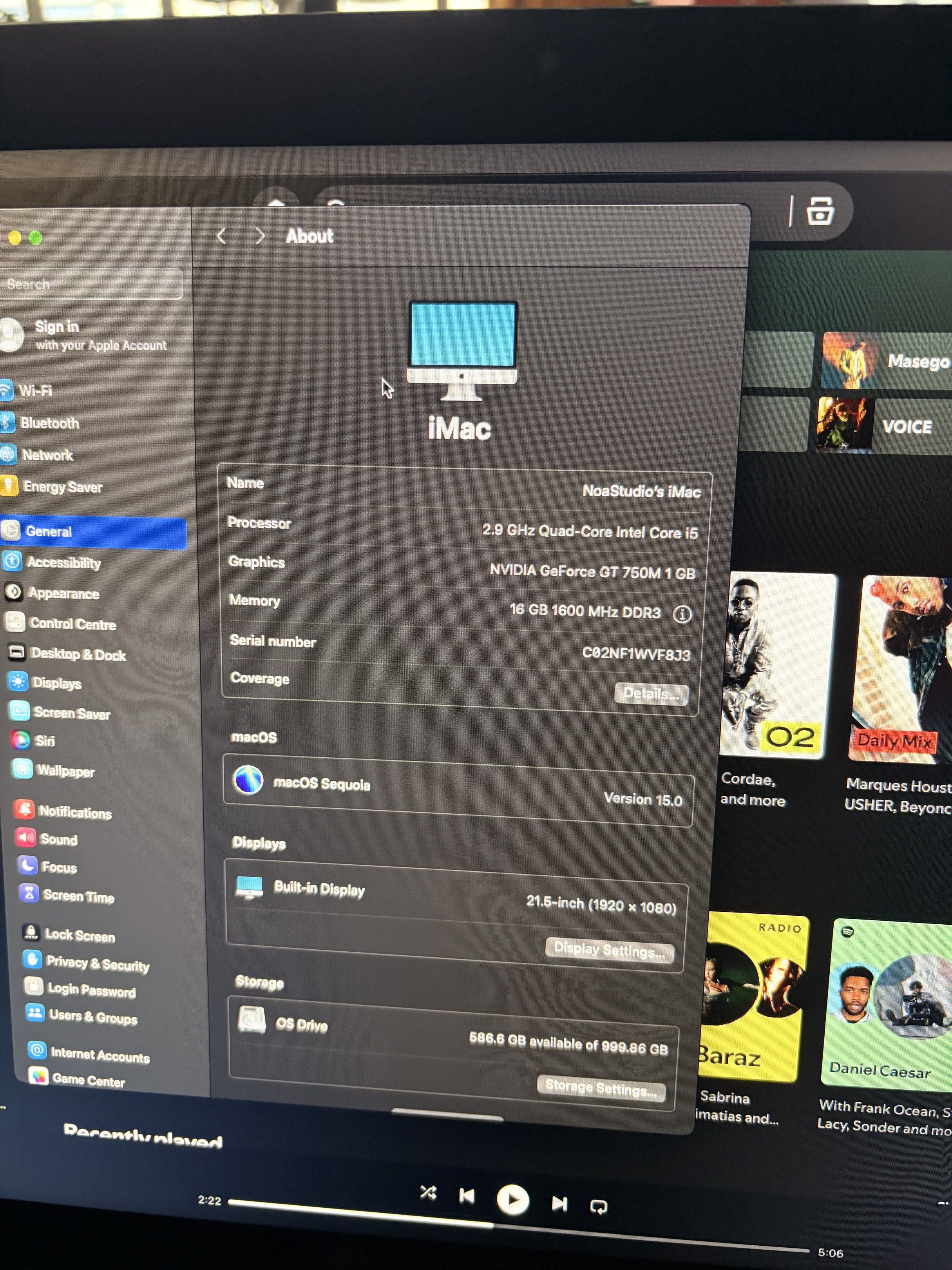Open the Masego shortcut in Spotify
Viewport: 952px width, 1270px height.
[887, 361]
